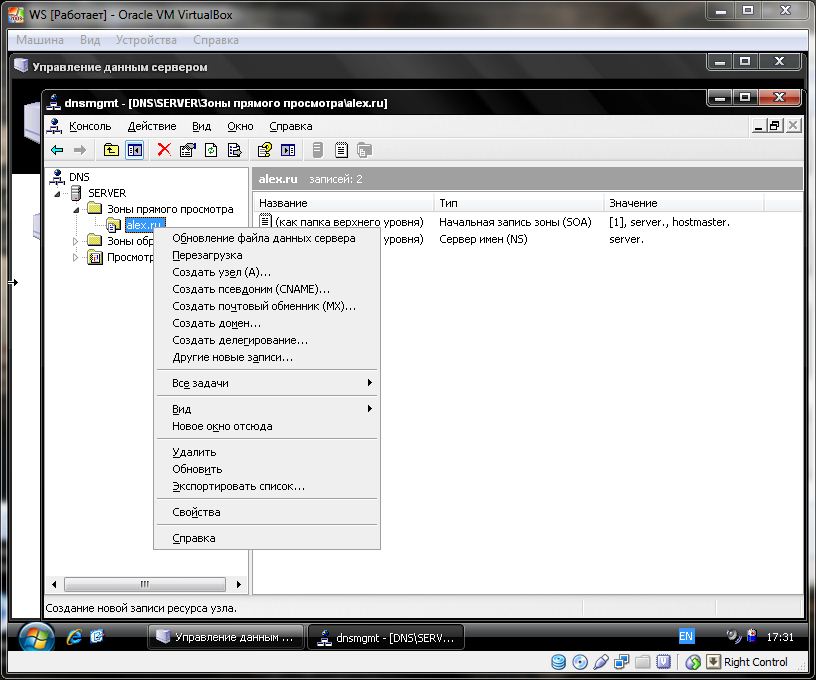Open the Справка menu in the menu bar
Screen dimensions: 816x680
tap(291, 126)
